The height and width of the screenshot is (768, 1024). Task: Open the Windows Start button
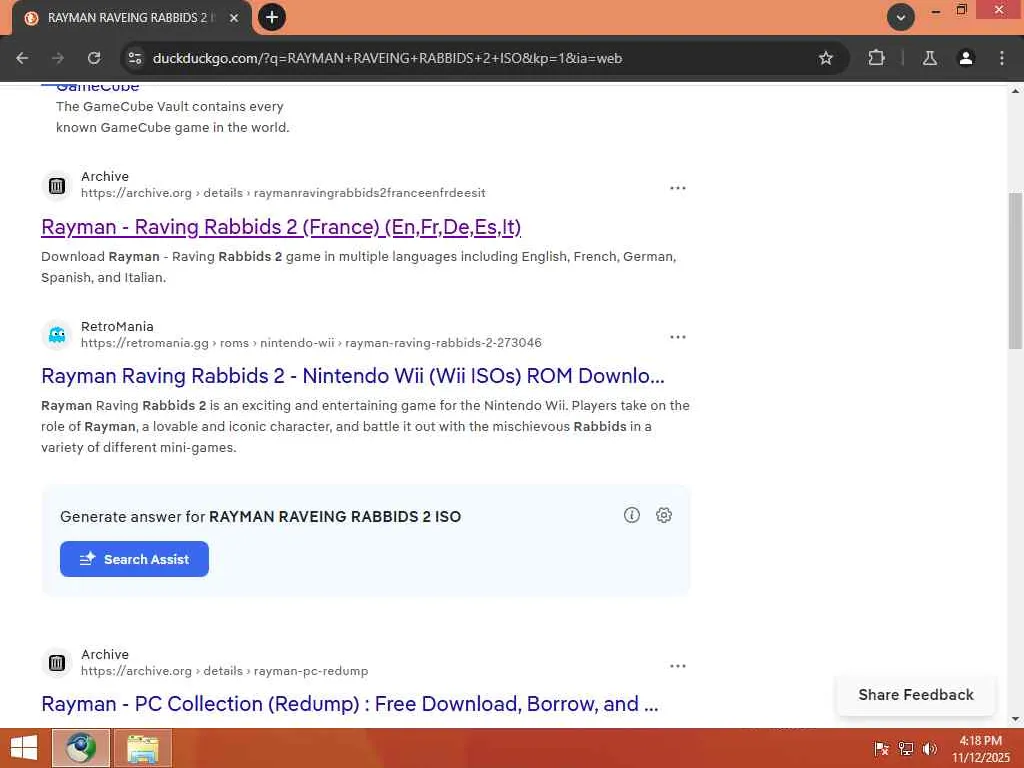(x=24, y=748)
